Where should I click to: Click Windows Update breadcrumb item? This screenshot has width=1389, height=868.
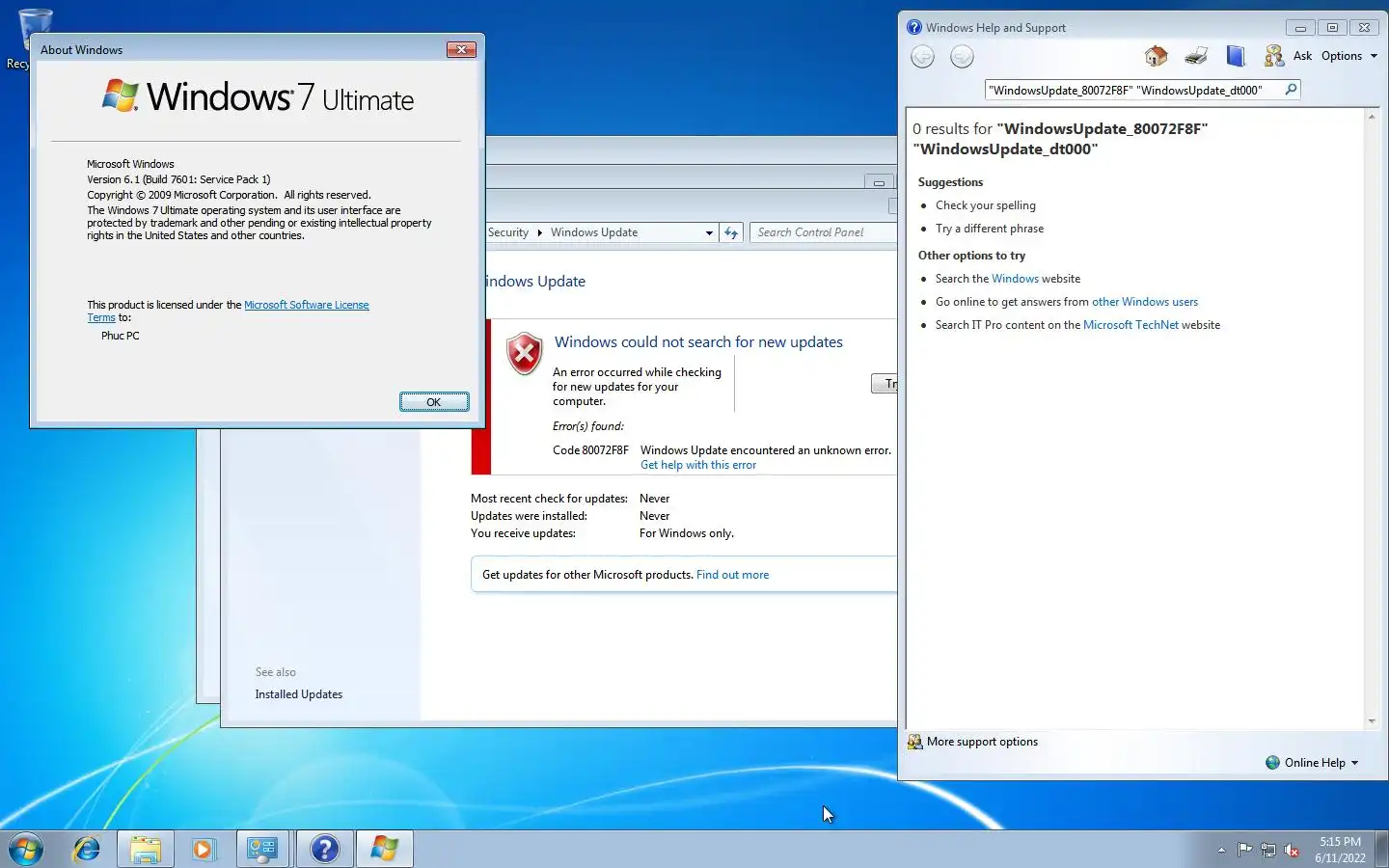tap(594, 232)
